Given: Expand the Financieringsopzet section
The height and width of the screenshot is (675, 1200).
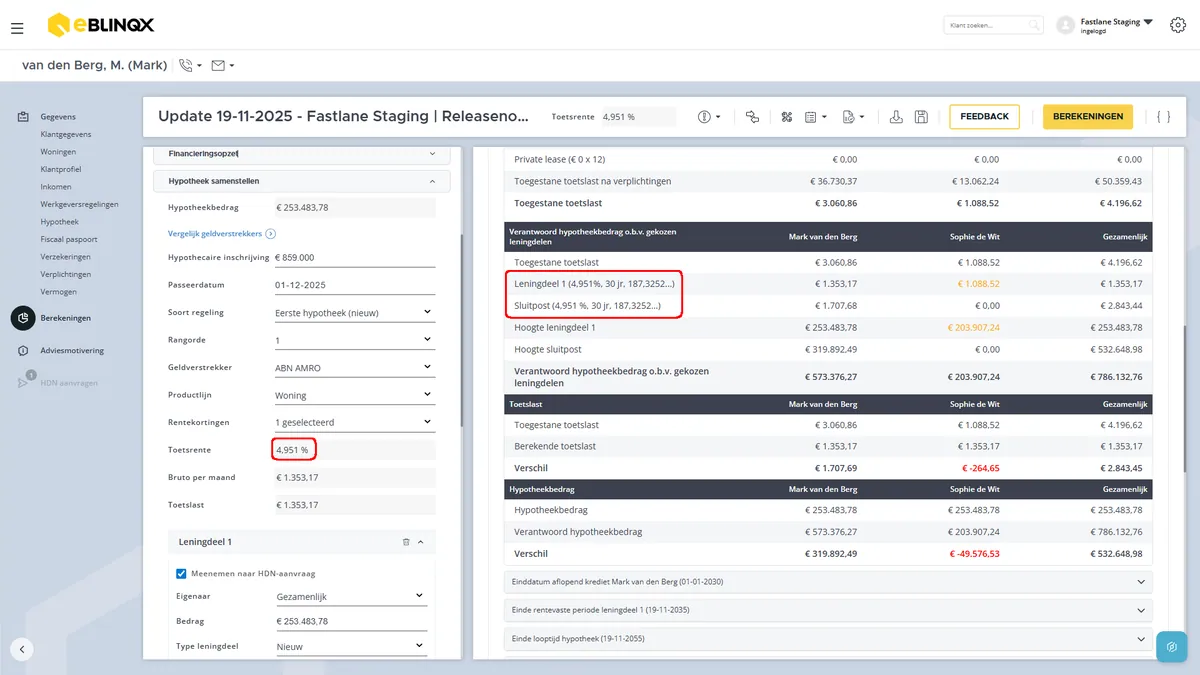Looking at the screenshot, I should click(x=301, y=154).
